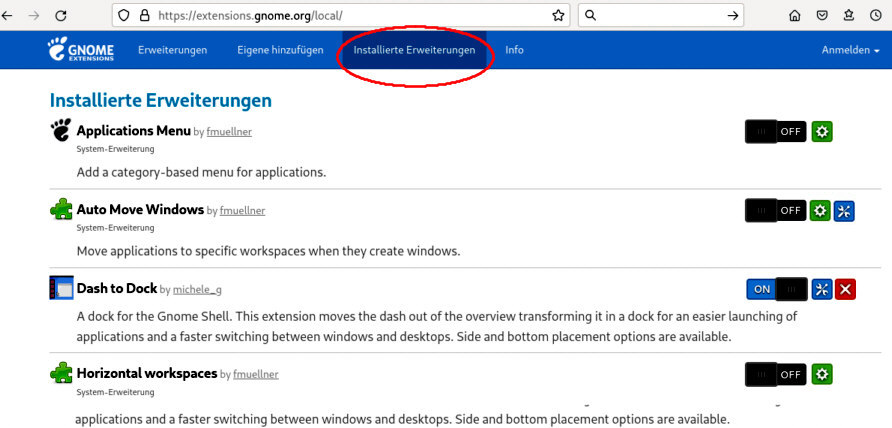Open Dash to Dock configuration tools icon
Viewport: 892px width, 428px height.
point(822,289)
